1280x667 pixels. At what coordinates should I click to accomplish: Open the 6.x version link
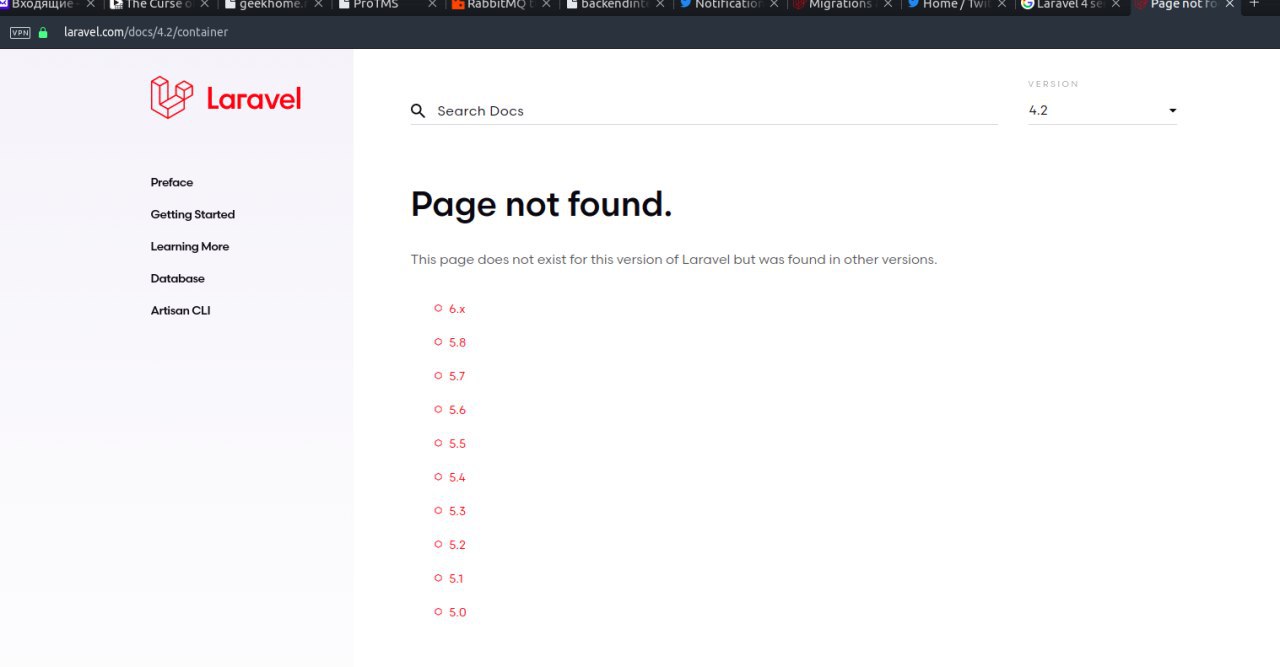tap(457, 309)
